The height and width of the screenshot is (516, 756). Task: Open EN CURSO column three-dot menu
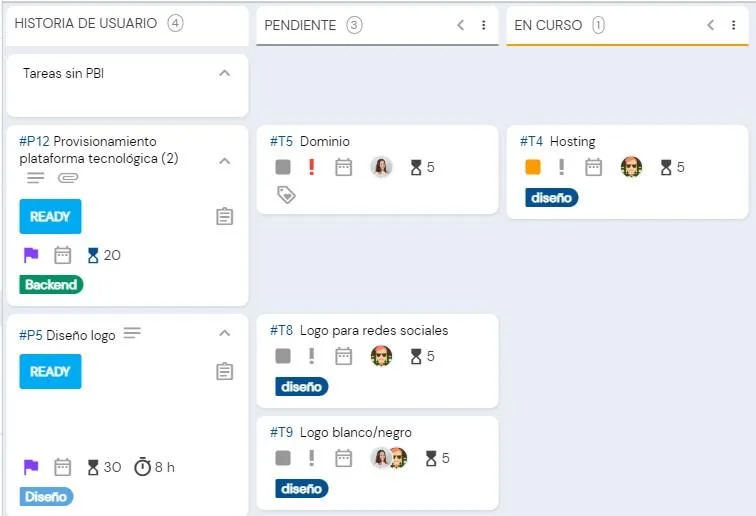733,25
